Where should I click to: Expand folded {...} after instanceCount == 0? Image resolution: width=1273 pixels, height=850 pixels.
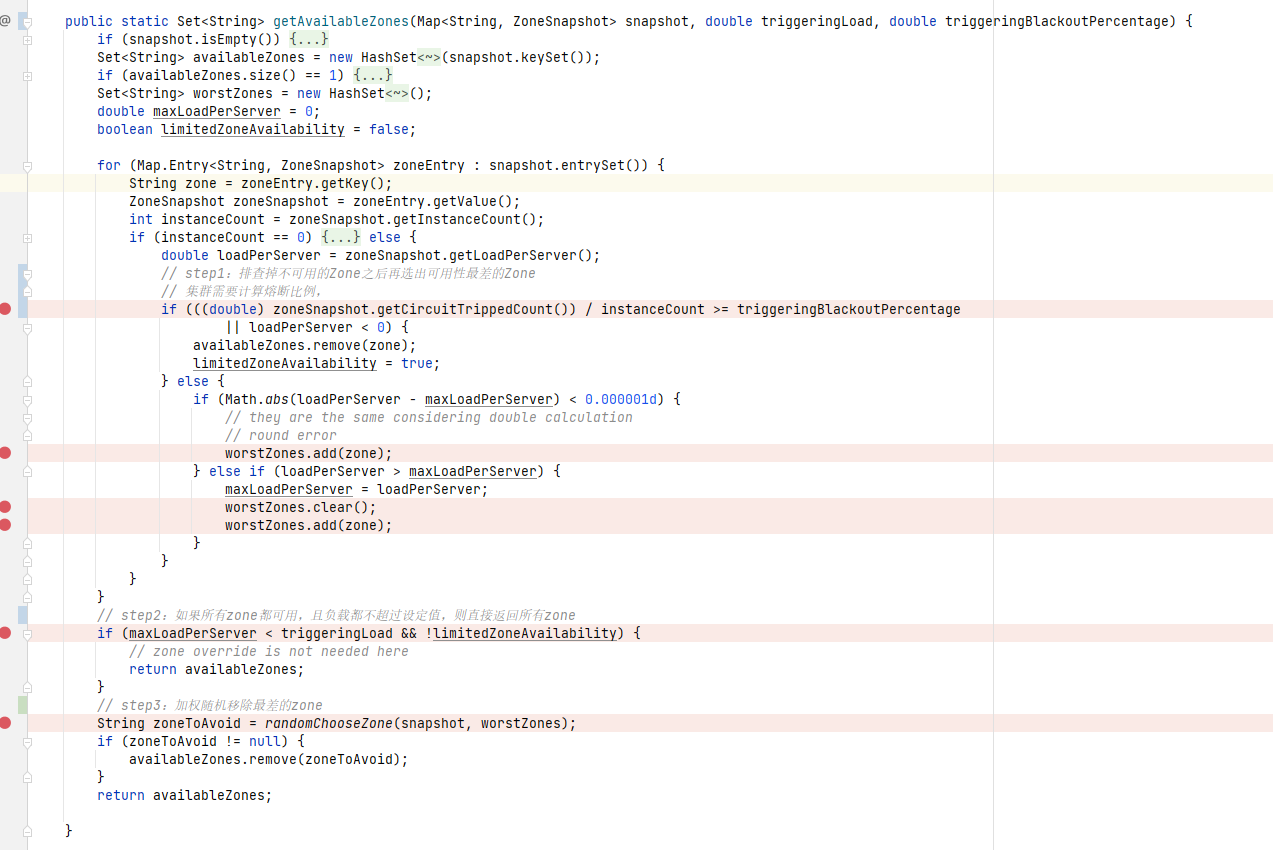point(340,237)
